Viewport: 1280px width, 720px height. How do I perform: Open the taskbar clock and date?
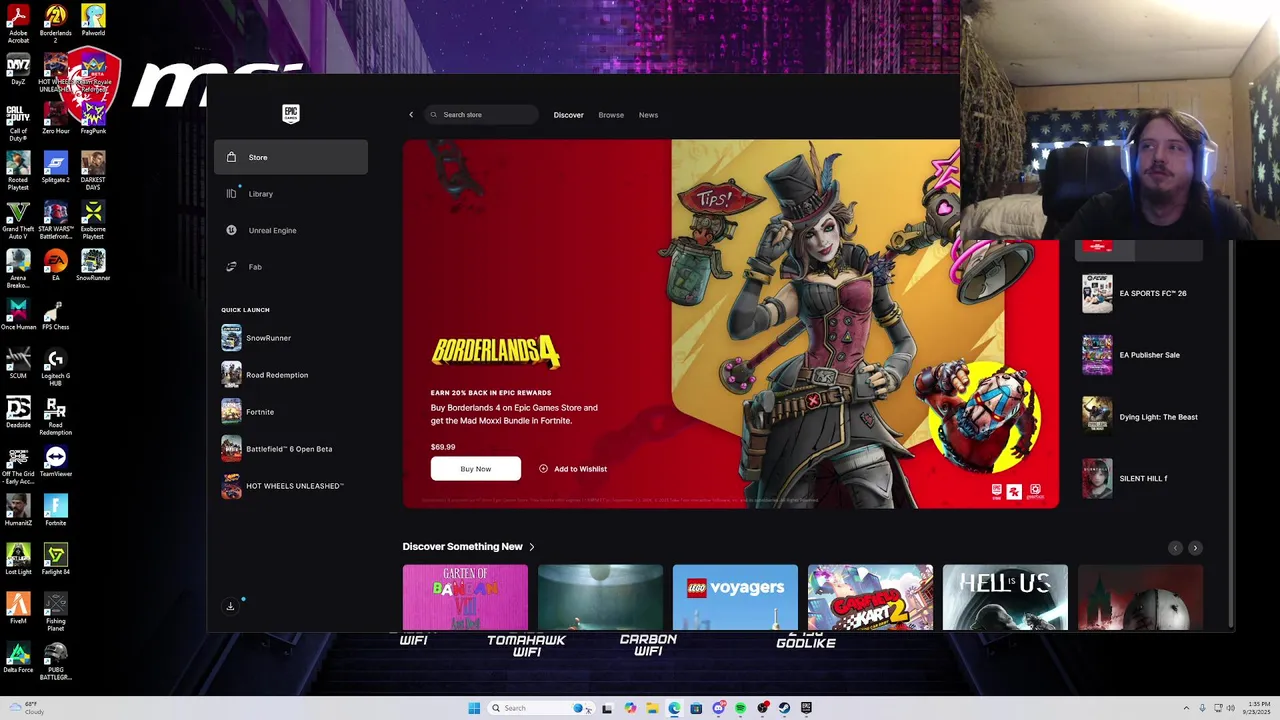1255,708
